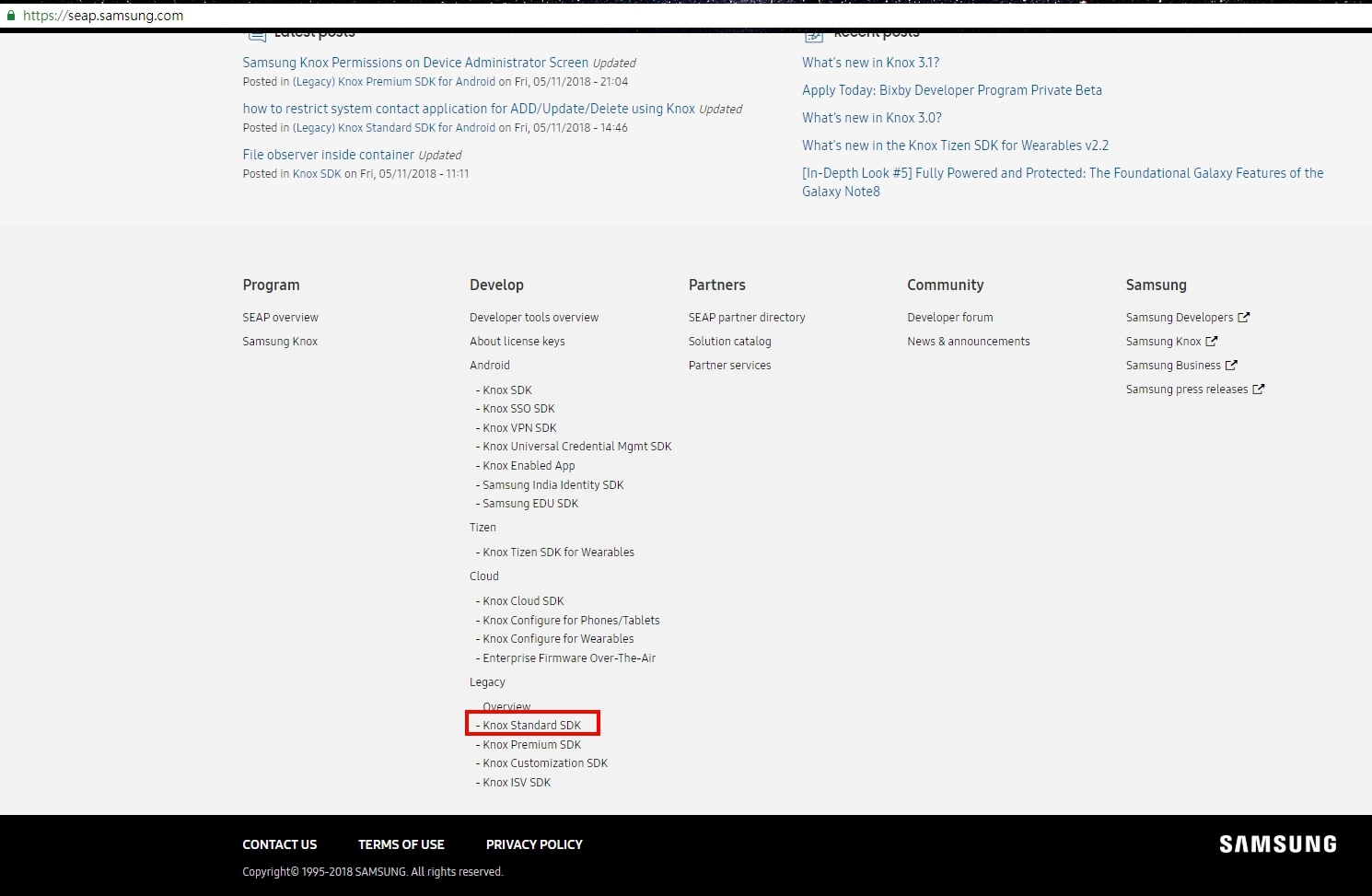Click the external link icon beside Samsung press releases
This screenshot has height=896, width=1372.
pos(1259,389)
